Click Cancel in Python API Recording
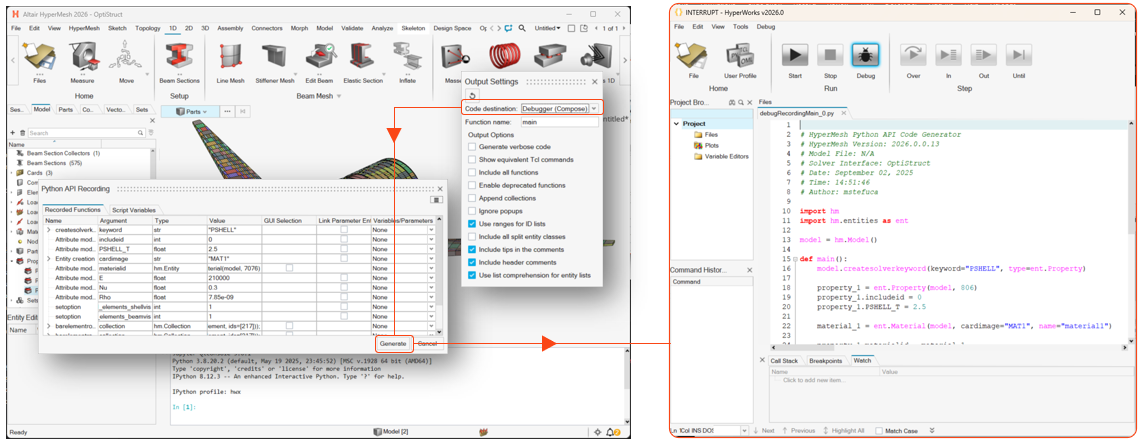This screenshot has width=1144, height=444. point(427,343)
